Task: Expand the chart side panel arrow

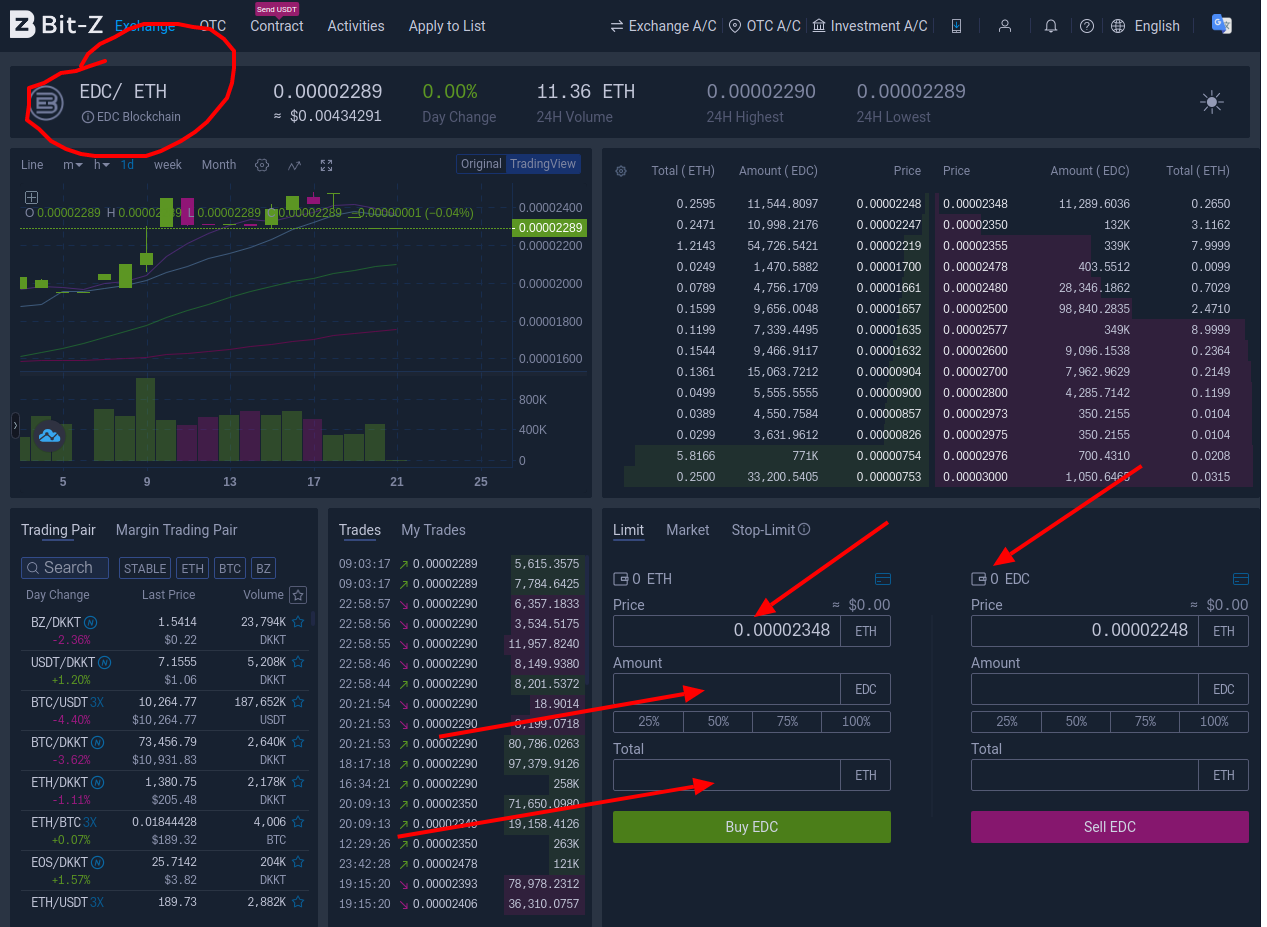Action: [x=15, y=425]
